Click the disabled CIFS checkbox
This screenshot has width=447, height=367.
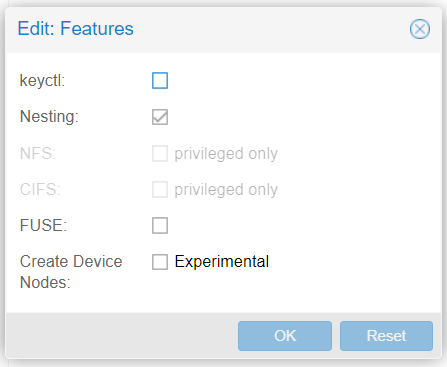[x=160, y=189]
